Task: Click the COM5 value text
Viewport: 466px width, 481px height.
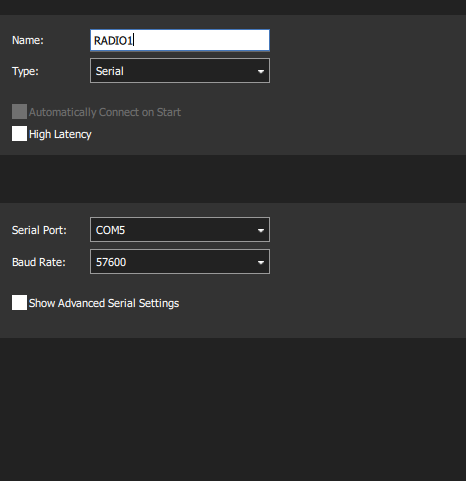Action: point(110,230)
